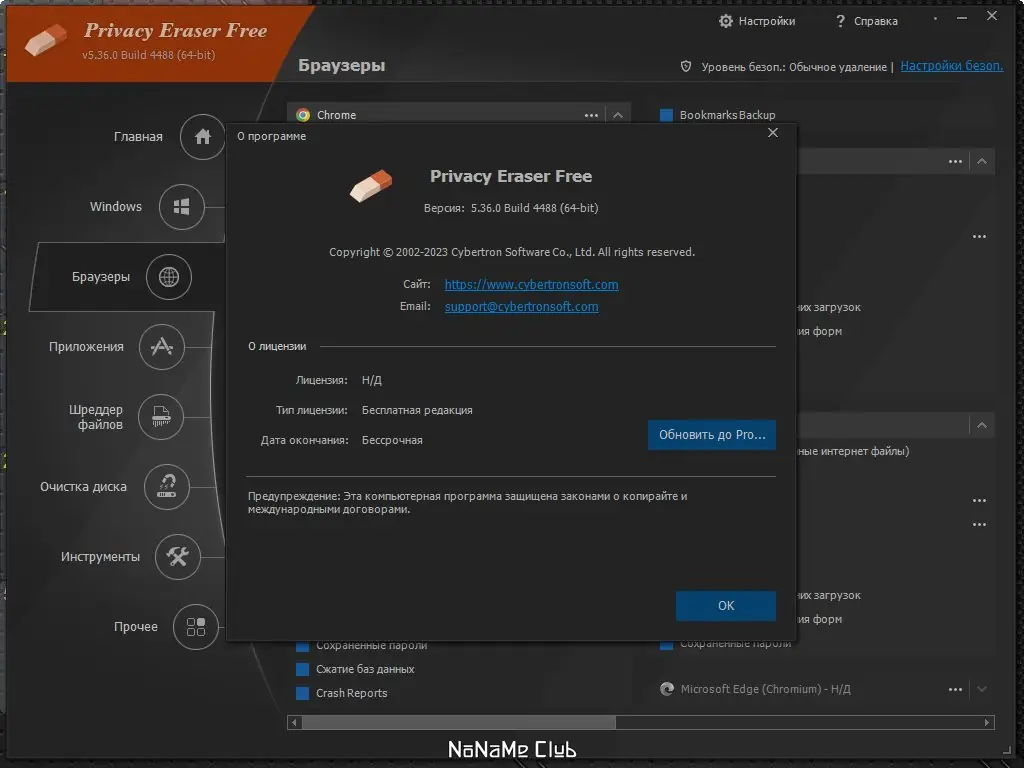Open the Очистка диска tool icon
Viewport: 1024px width, 768px height.
point(167,487)
